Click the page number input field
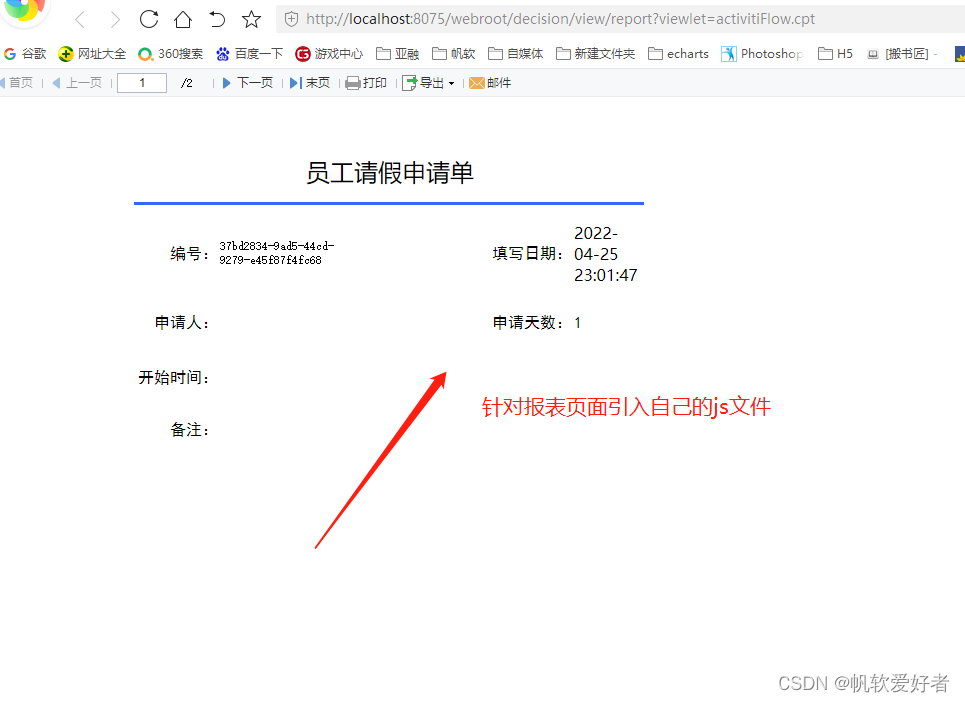The height and width of the screenshot is (702, 965). pyautogui.click(x=142, y=83)
